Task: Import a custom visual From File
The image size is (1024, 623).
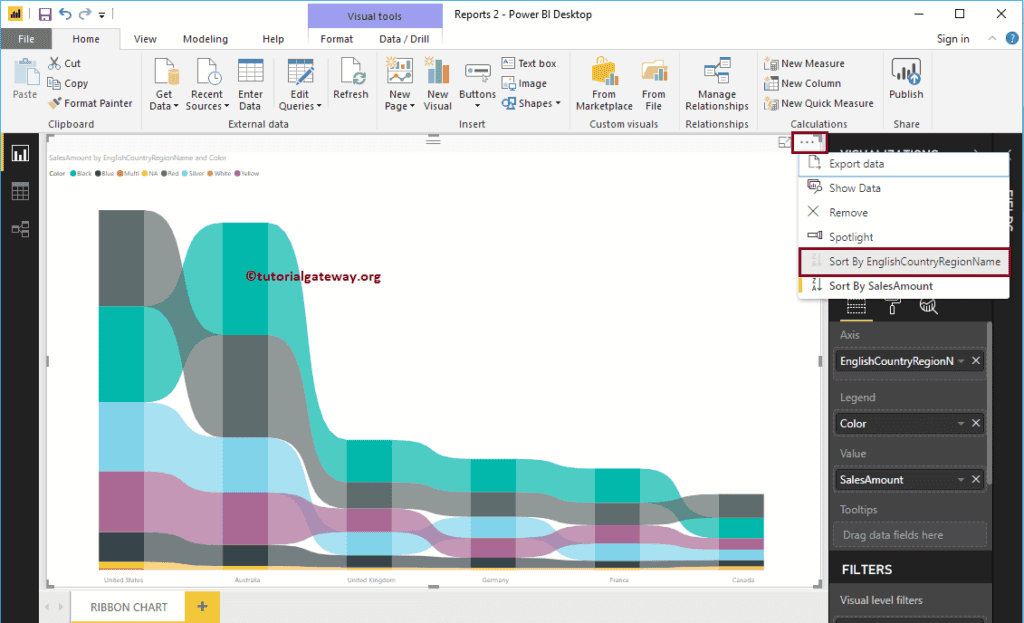Action: click(654, 84)
